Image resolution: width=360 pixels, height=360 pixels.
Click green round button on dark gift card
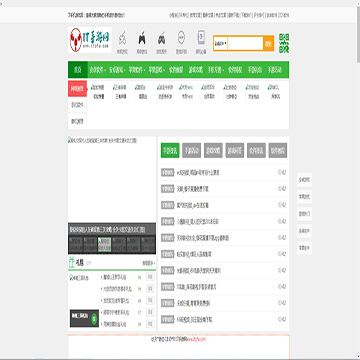click(x=94, y=318)
